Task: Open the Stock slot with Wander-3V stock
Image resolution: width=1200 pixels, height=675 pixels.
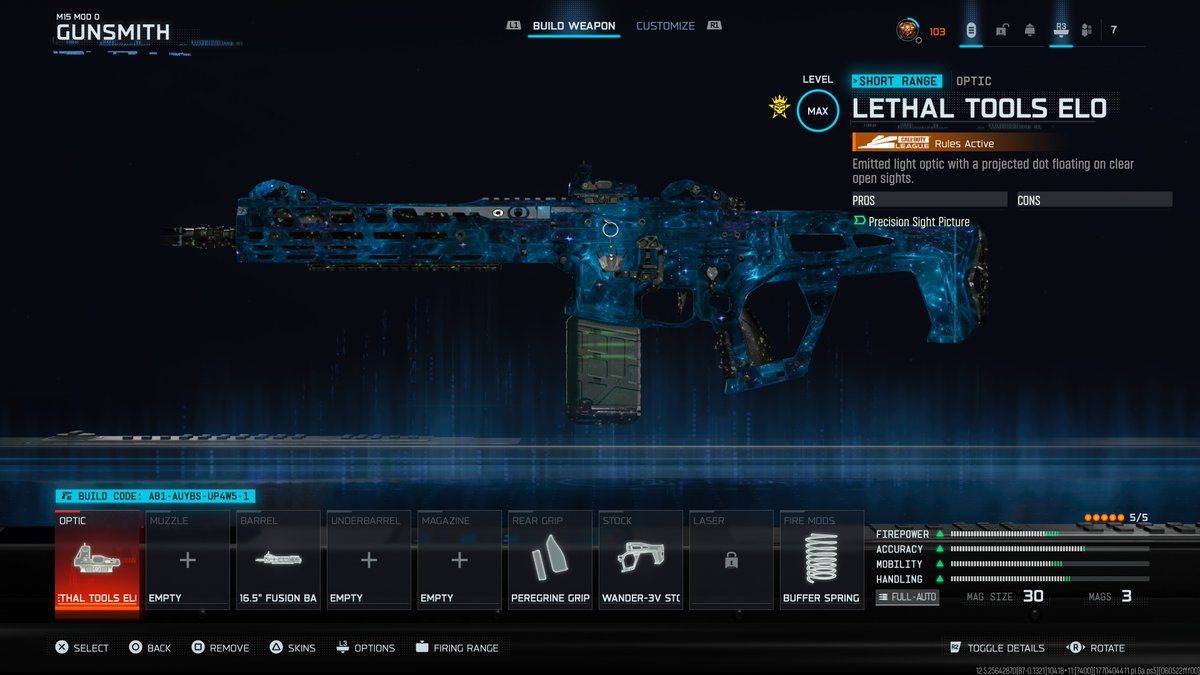Action: [640, 559]
